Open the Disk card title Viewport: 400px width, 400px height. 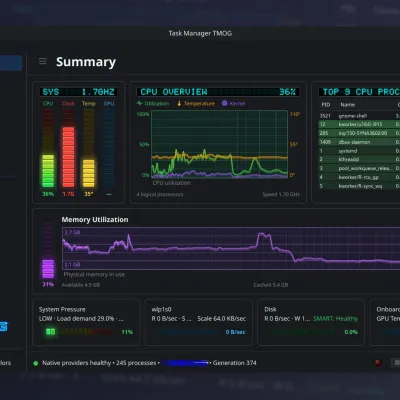[270, 309]
